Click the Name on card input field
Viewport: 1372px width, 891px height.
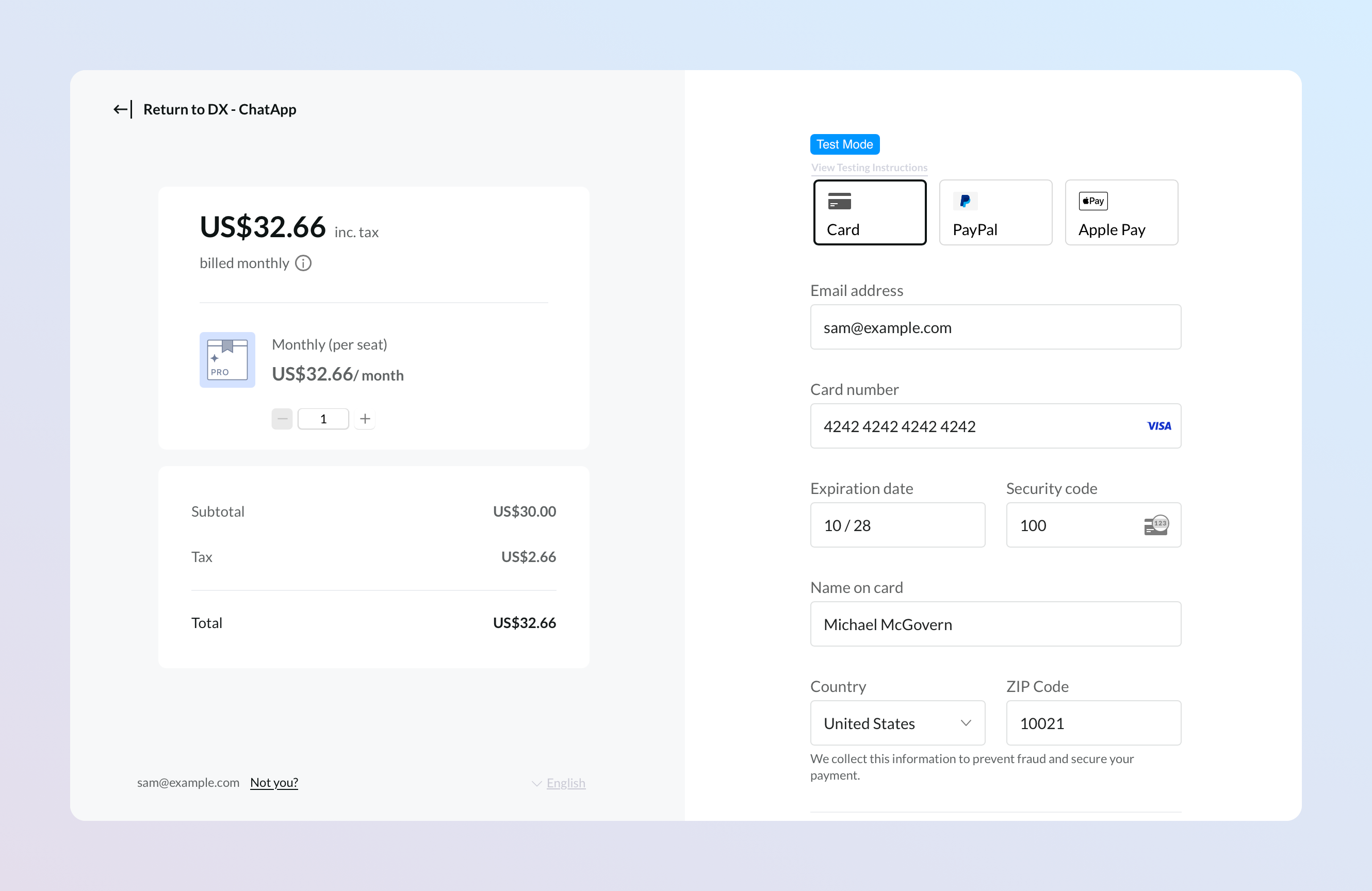[x=995, y=623]
